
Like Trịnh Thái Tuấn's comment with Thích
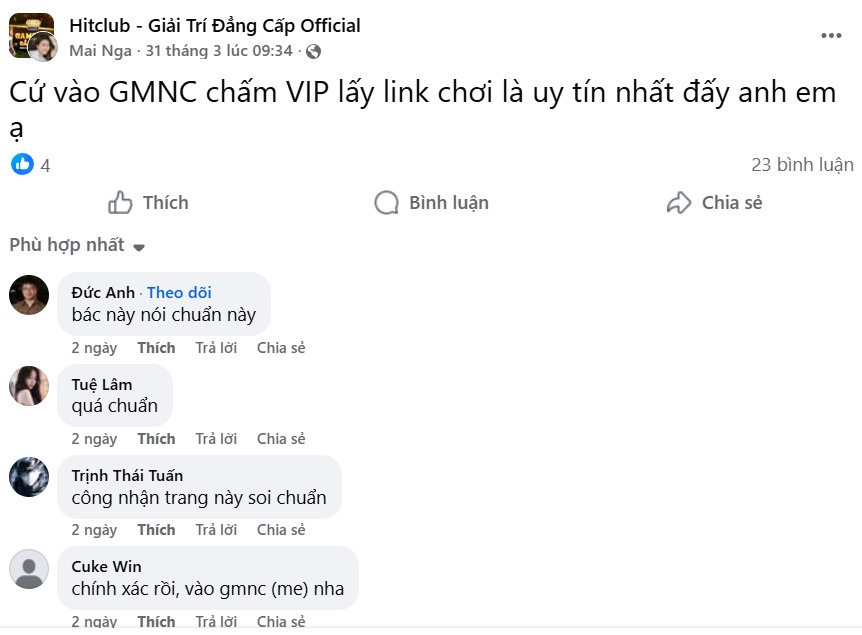156,529
